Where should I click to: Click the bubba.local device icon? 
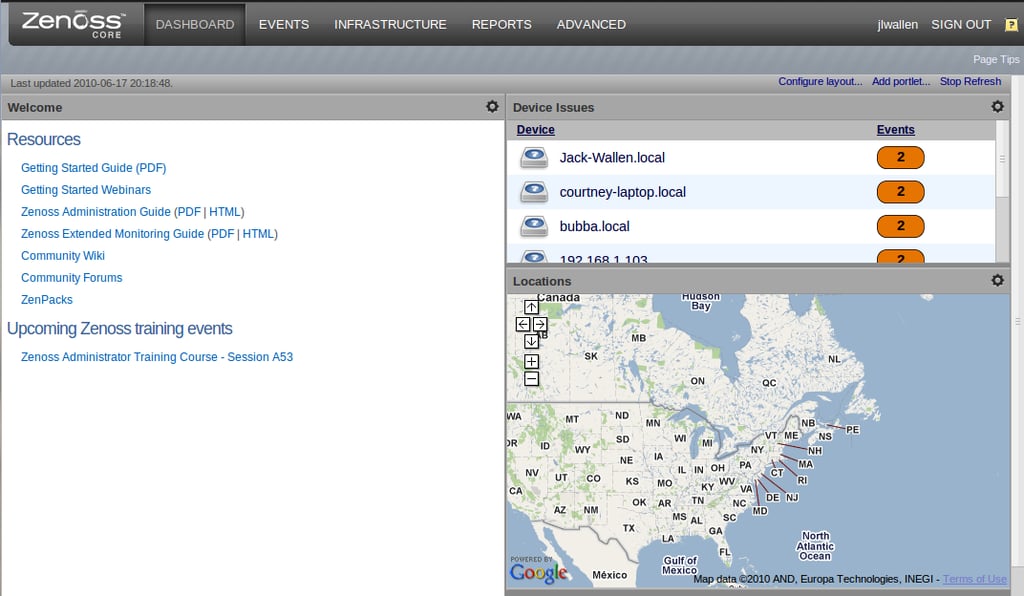click(534, 227)
